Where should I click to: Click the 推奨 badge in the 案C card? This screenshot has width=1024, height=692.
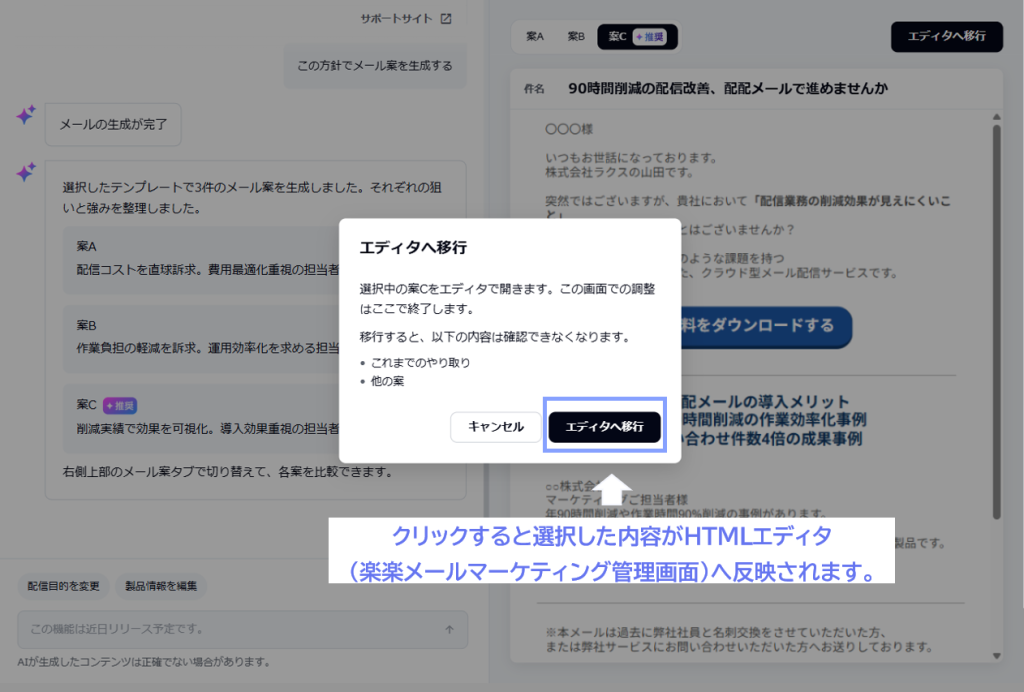click(x=120, y=405)
